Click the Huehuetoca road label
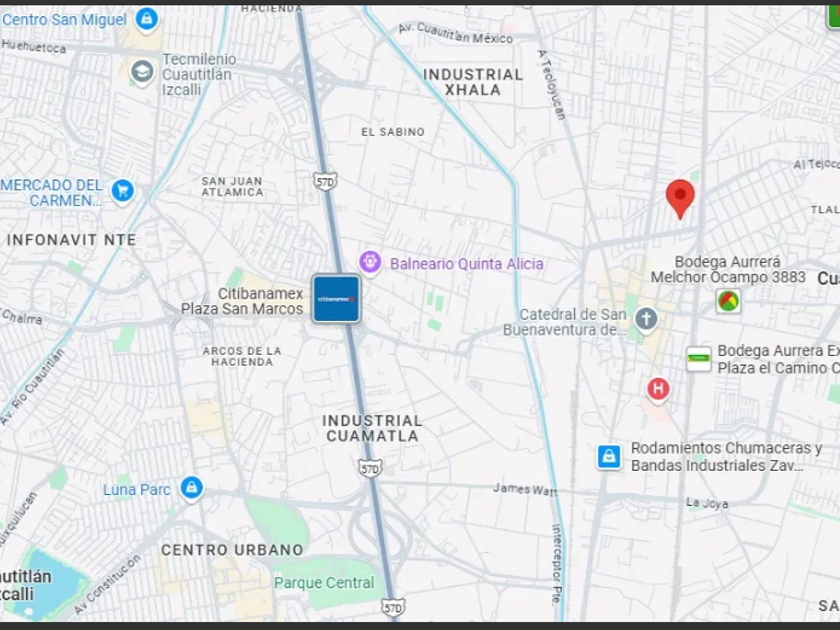840x630 pixels. tap(33, 47)
